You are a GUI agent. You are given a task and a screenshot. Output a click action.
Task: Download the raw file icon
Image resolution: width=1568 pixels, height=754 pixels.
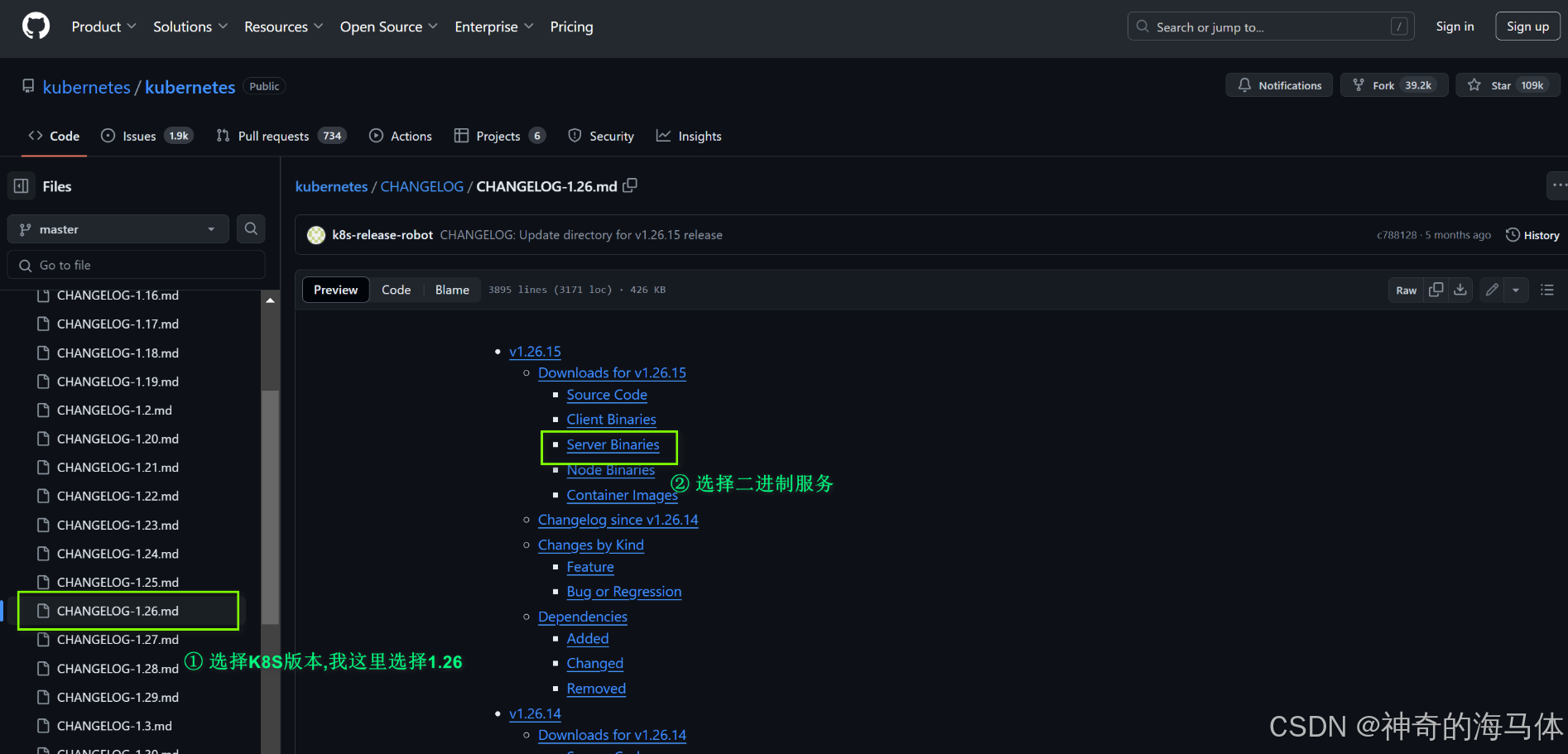click(x=1460, y=290)
